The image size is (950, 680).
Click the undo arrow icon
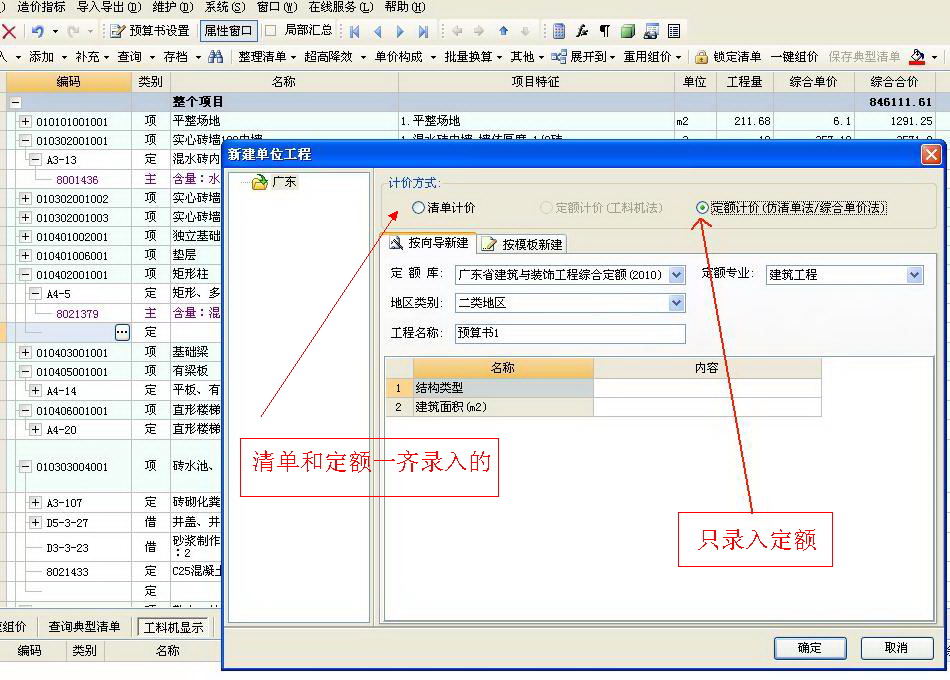tap(38, 31)
